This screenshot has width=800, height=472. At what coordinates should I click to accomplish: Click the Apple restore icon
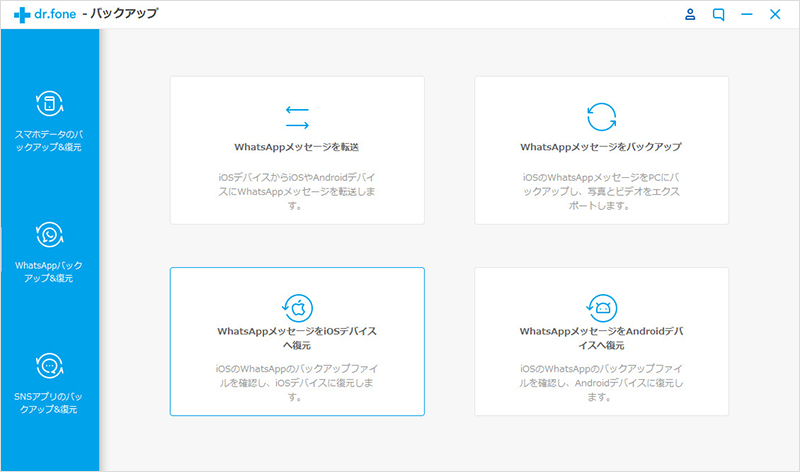pyautogui.click(x=297, y=308)
